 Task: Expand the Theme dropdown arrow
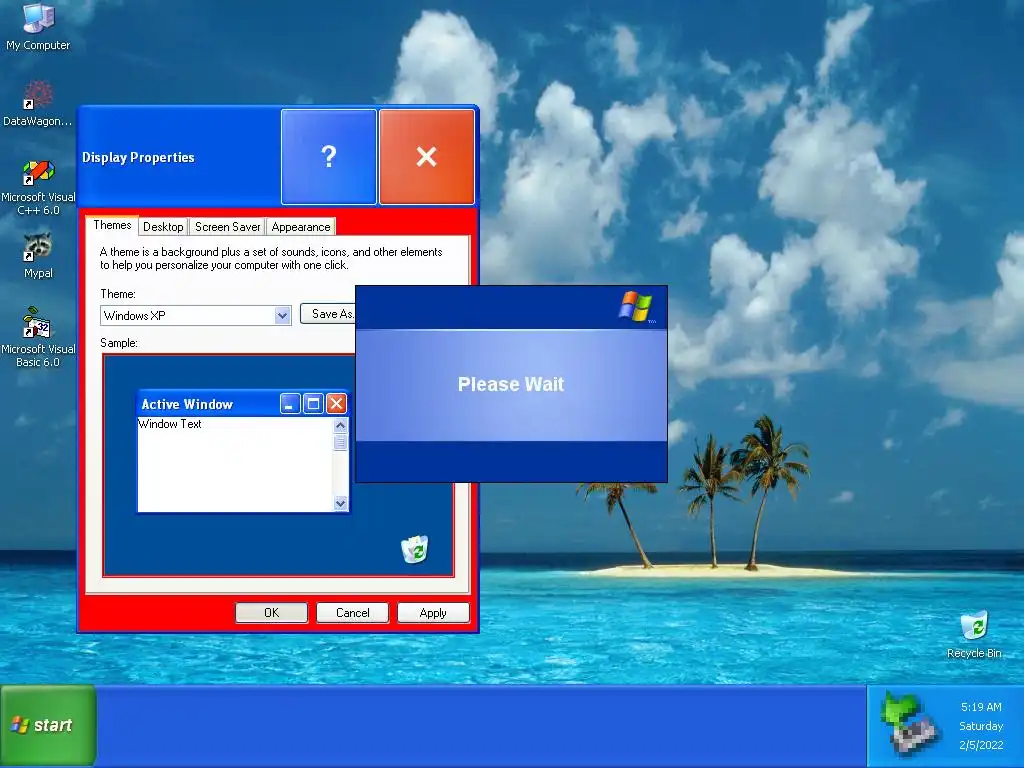[282, 315]
